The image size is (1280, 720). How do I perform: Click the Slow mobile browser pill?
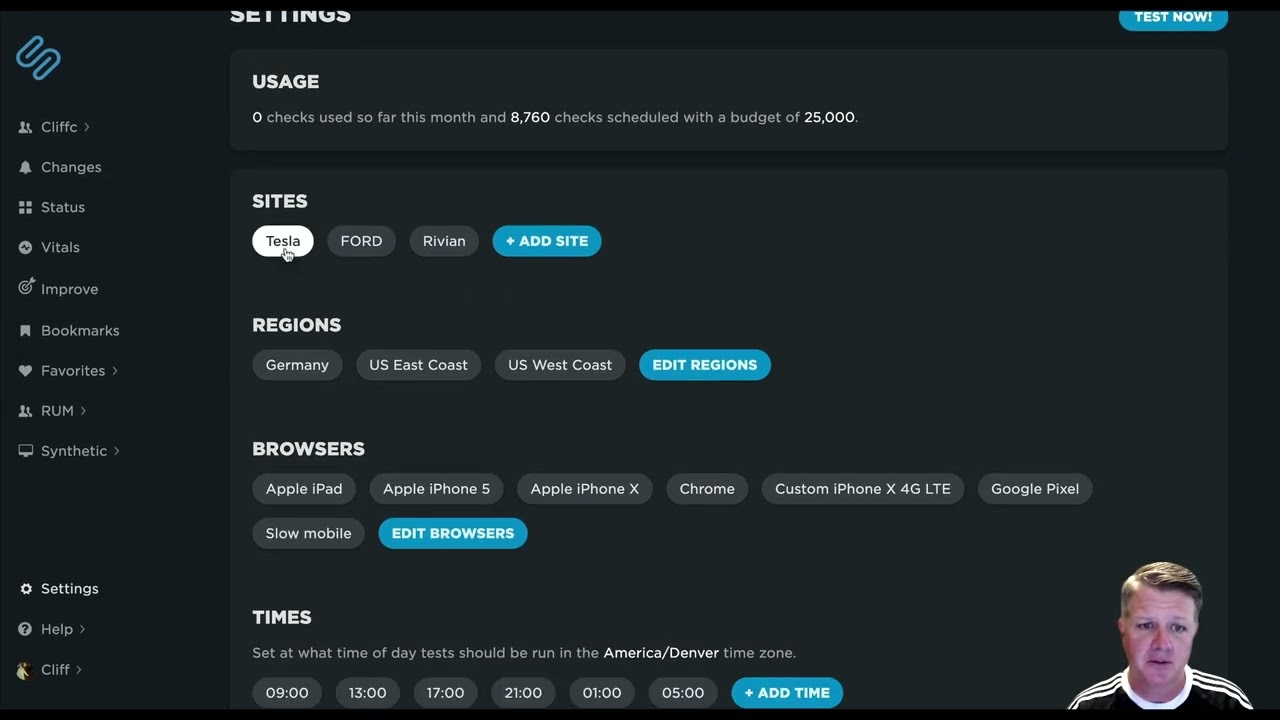click(308, 533)
